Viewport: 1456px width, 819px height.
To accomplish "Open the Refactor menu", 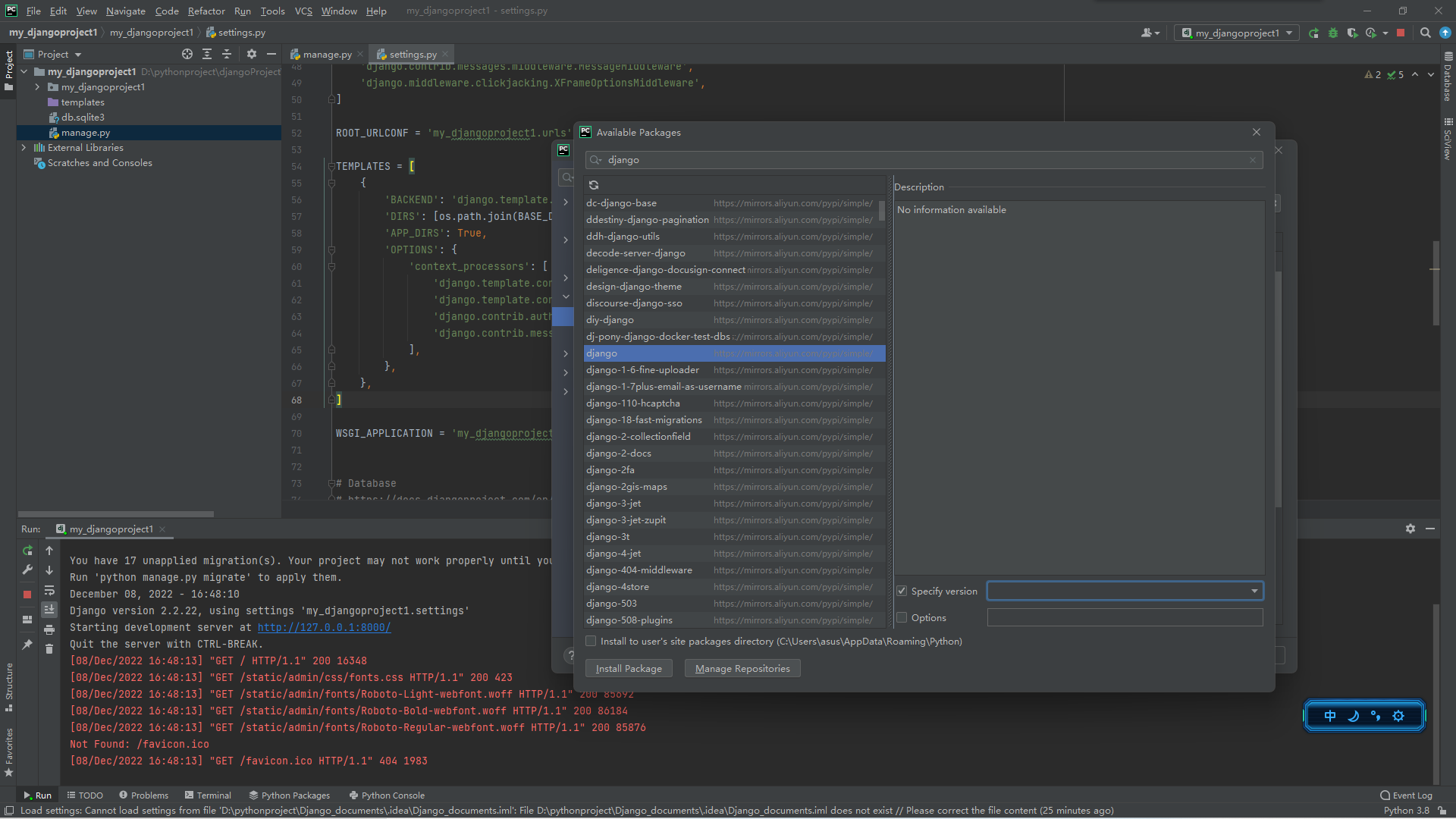I will 206,11.
